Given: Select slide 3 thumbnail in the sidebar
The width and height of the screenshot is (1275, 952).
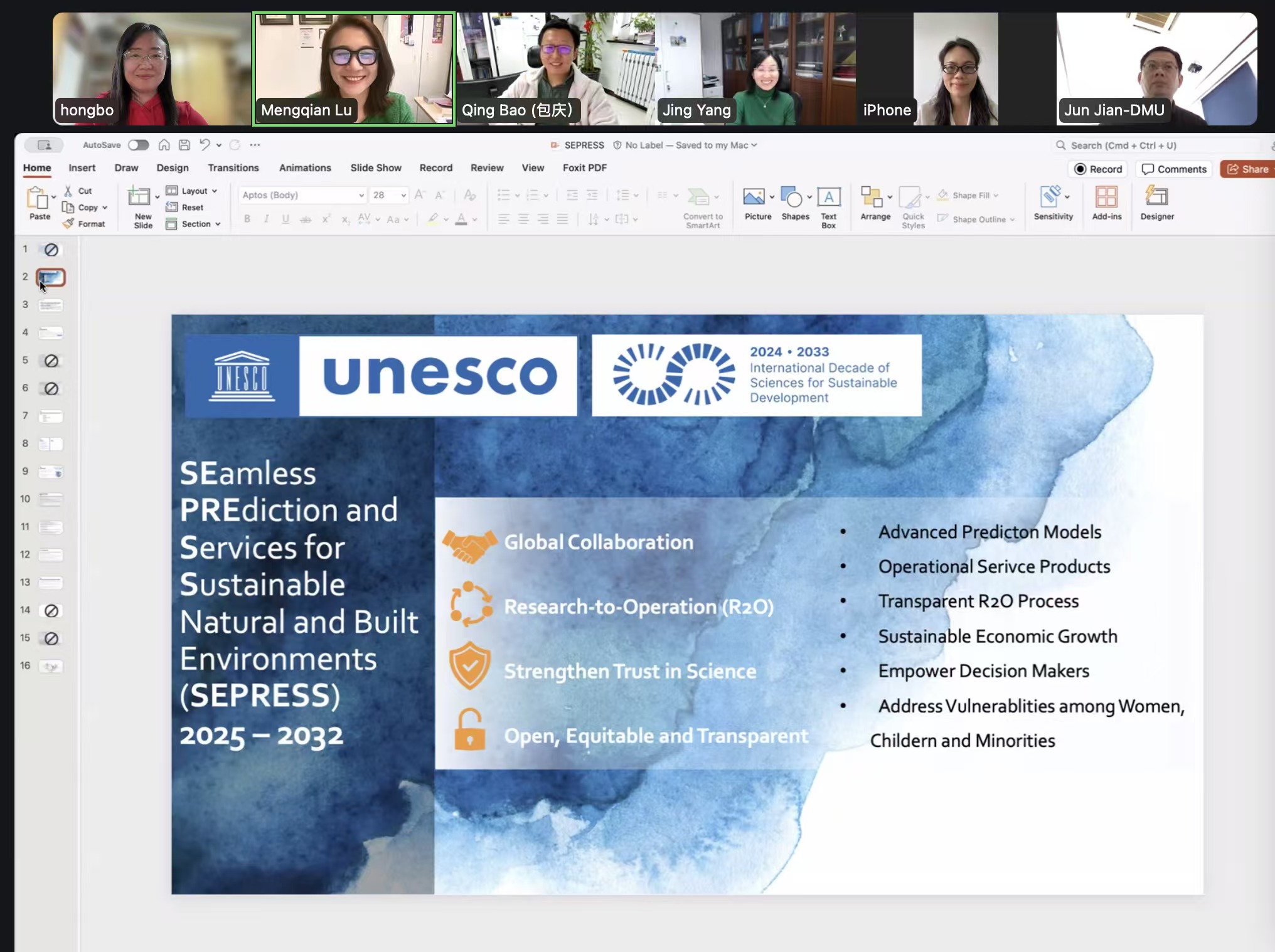Looking at the screenshot, I should coord(51,305).
